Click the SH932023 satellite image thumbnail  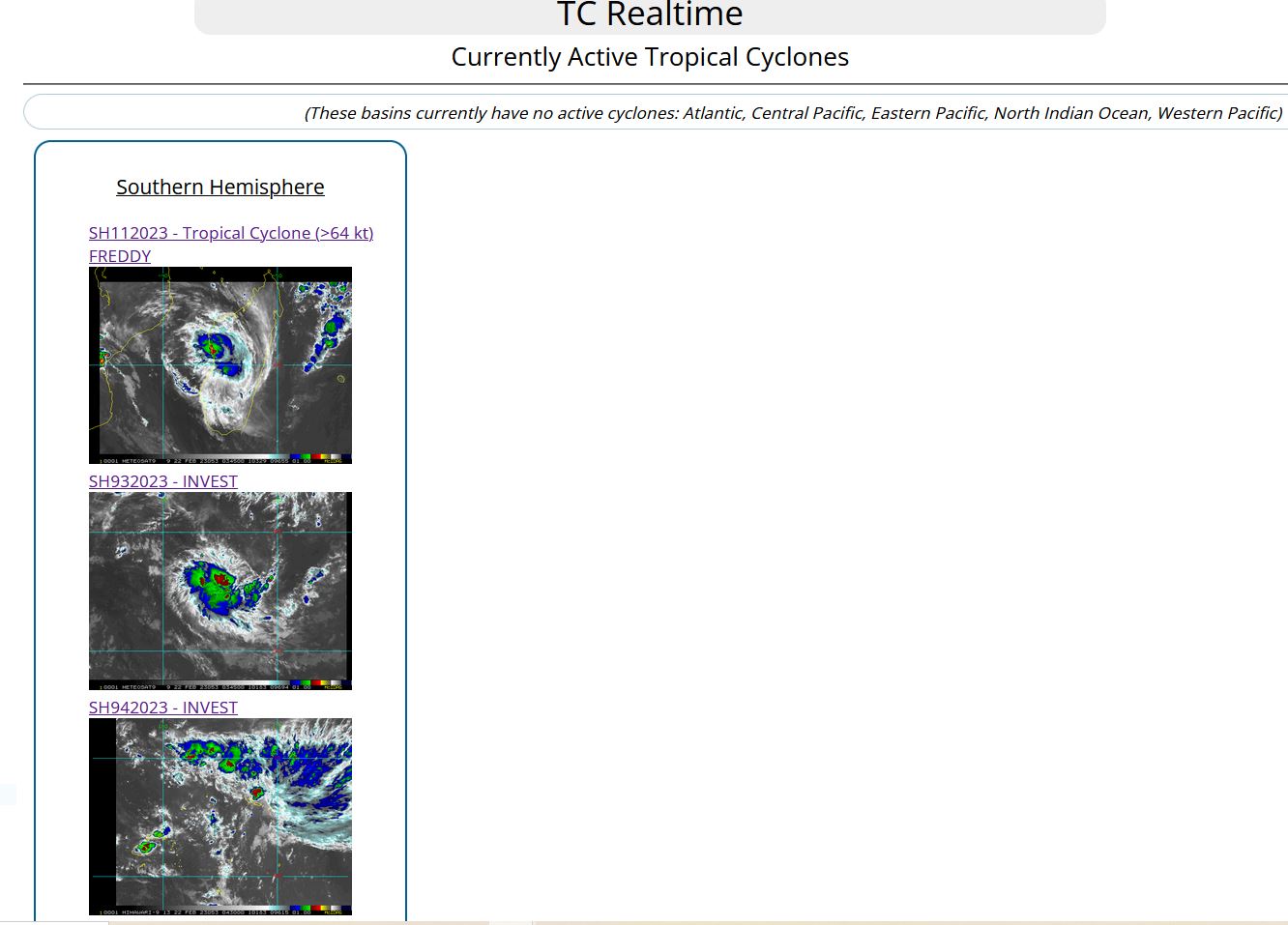220,591
